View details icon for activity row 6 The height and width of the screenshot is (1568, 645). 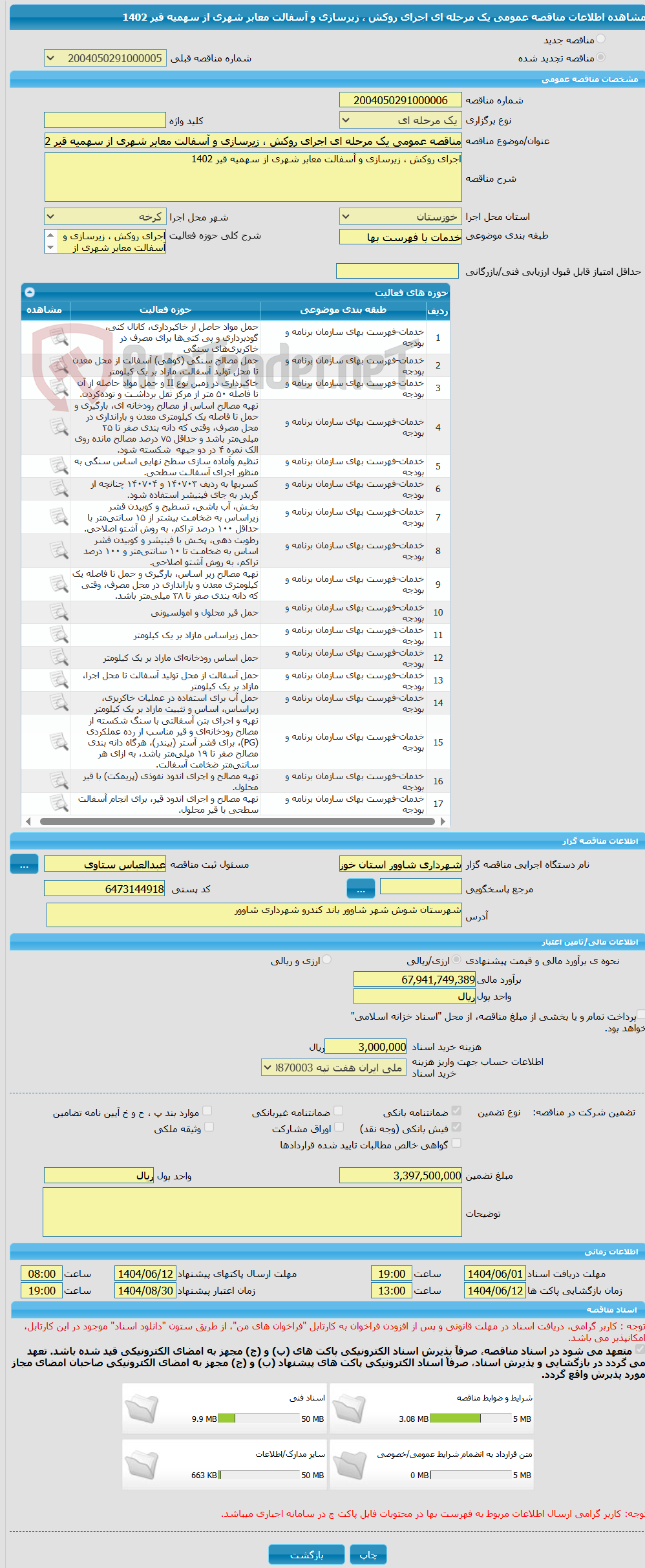[59, 489]
